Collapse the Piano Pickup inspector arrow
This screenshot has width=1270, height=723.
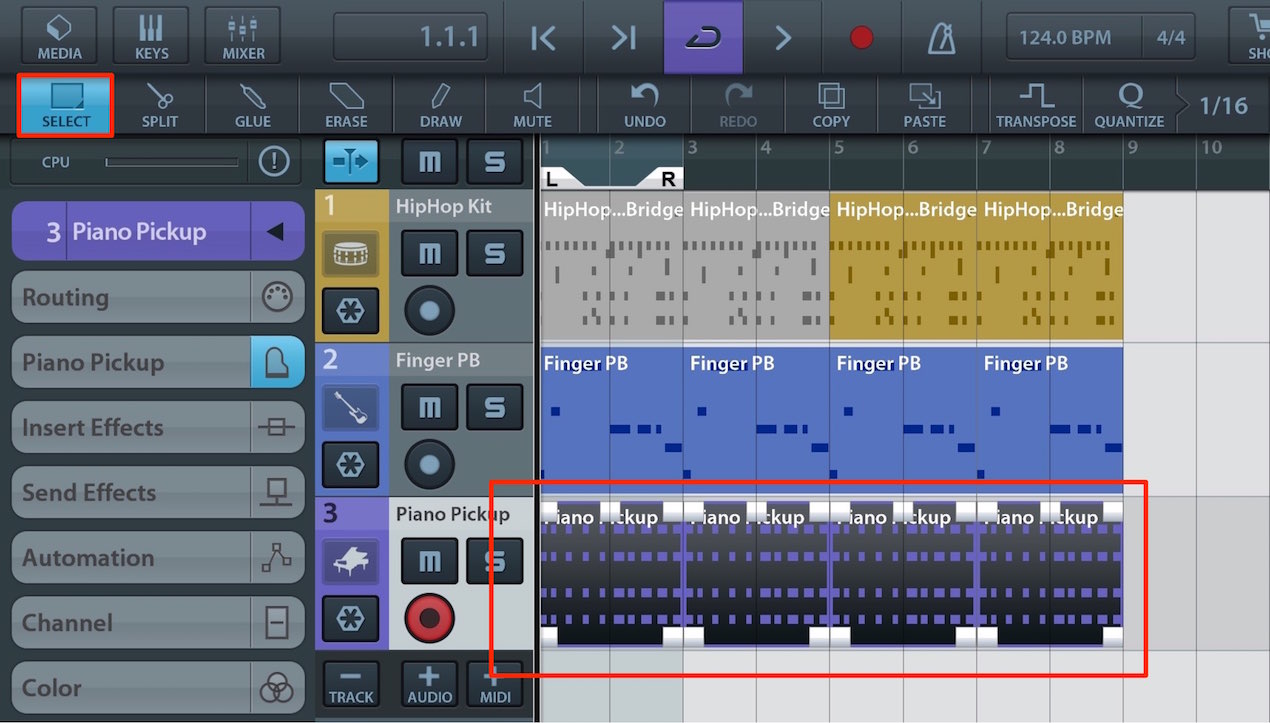pos(276,231)
